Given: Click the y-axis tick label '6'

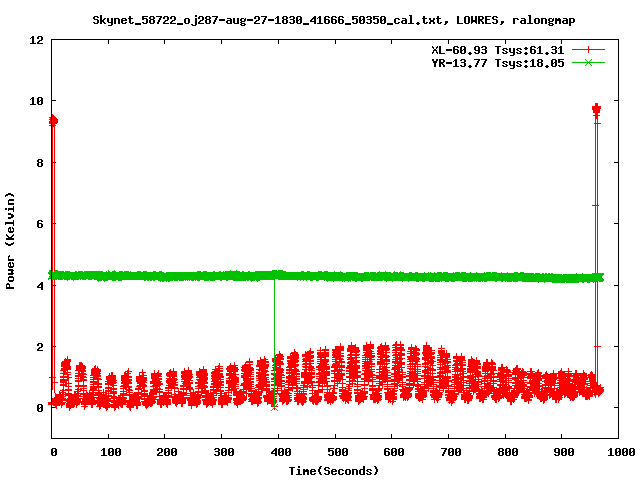Looking at the screenshot, I should [x=40, y=224].
